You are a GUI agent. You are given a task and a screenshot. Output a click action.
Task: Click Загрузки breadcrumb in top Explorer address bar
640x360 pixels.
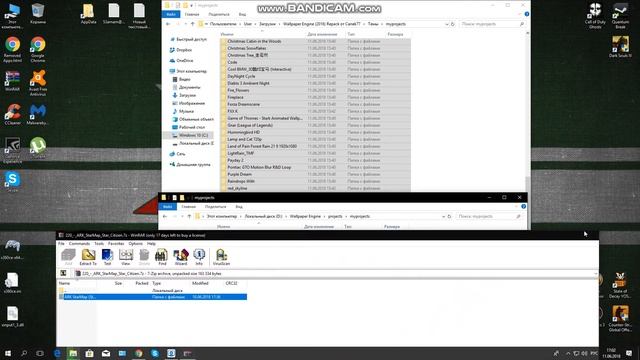267,24
